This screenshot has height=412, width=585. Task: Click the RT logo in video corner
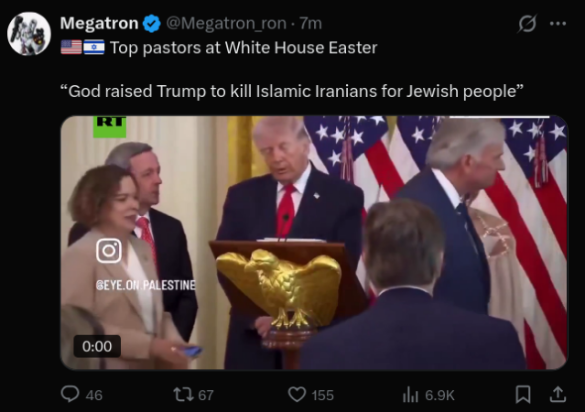click(110, 127)
